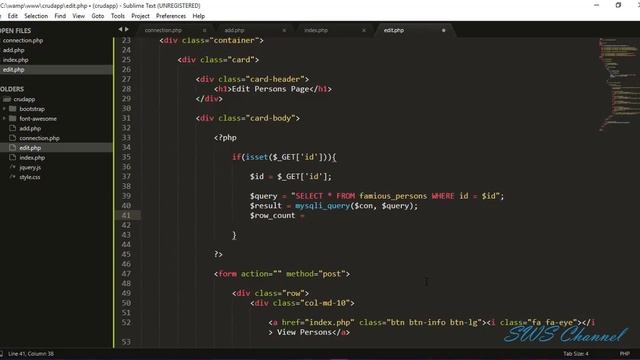This screenshot has width=640, height=360.
Task: Open the Preferences menu
Action: point(171,16)
